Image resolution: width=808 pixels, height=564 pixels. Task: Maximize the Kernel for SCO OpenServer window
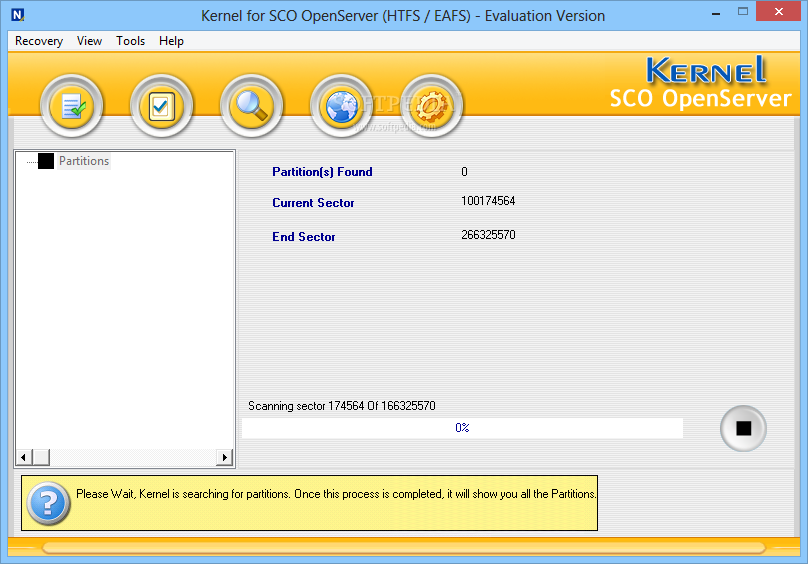(x=743, y=11)
